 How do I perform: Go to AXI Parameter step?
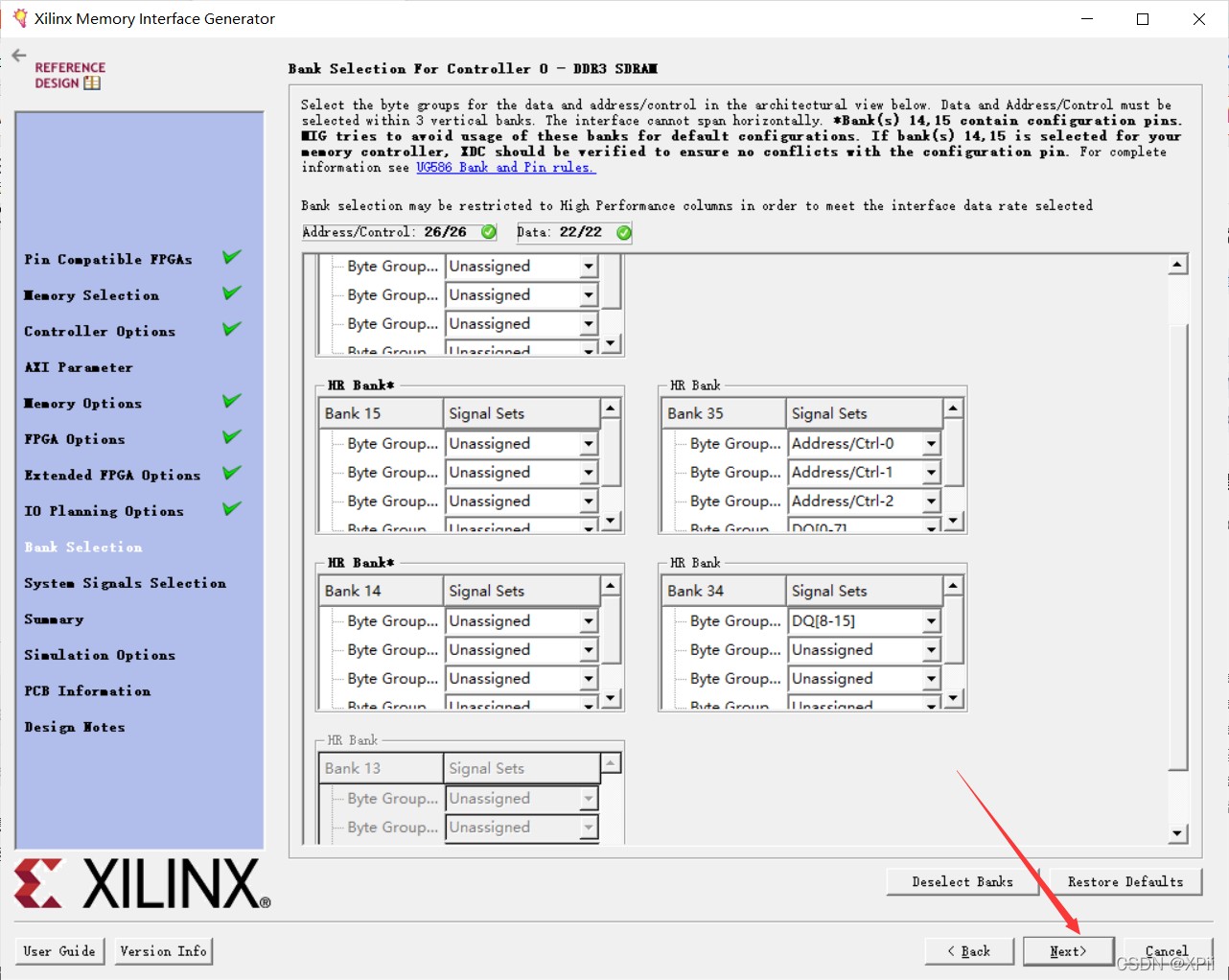(79, 367)
